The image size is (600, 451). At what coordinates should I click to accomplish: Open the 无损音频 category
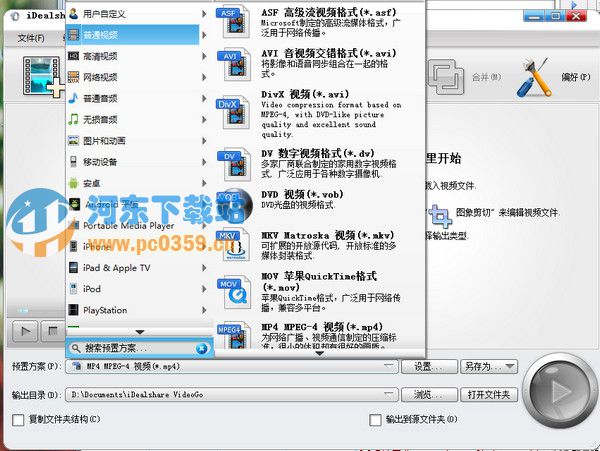[133, 120]
